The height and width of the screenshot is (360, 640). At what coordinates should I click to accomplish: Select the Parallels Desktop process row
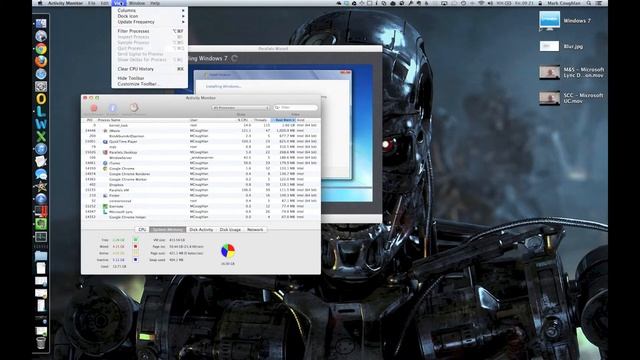[200, 152]
